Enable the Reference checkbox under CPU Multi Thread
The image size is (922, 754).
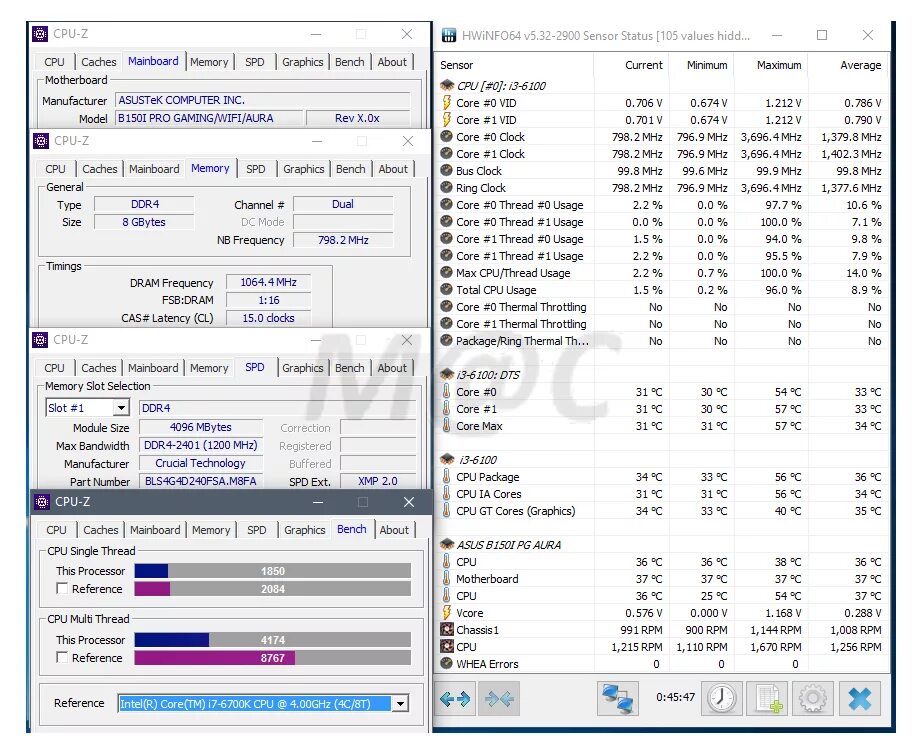[x=62, y=657]
